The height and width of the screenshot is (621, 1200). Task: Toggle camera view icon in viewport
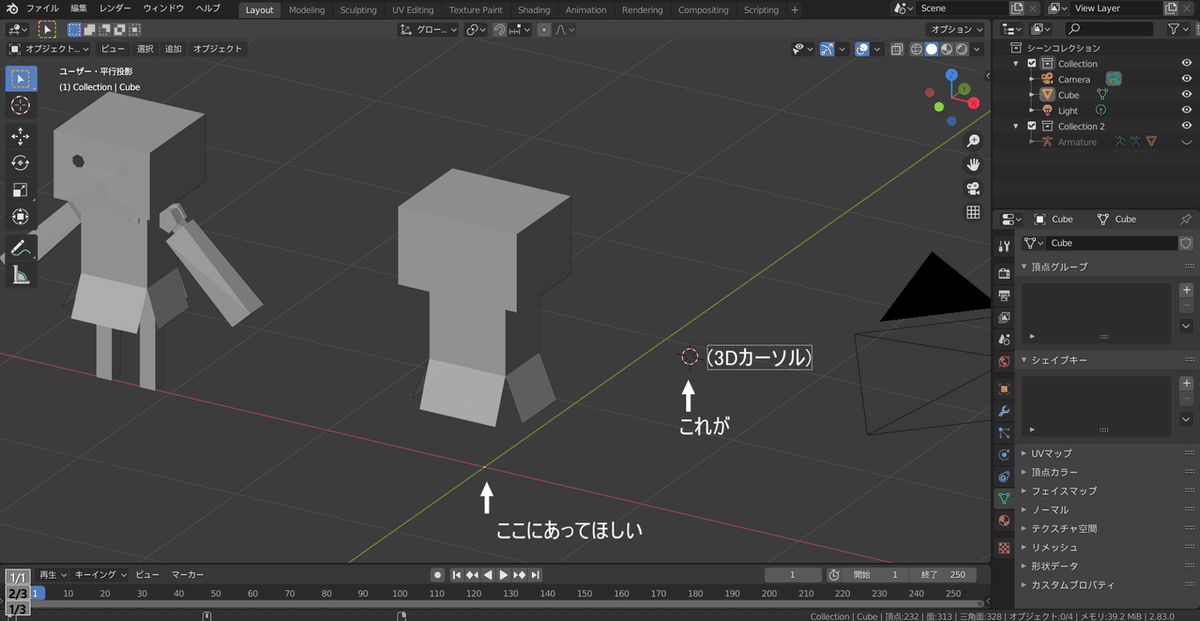click(973, 189)
